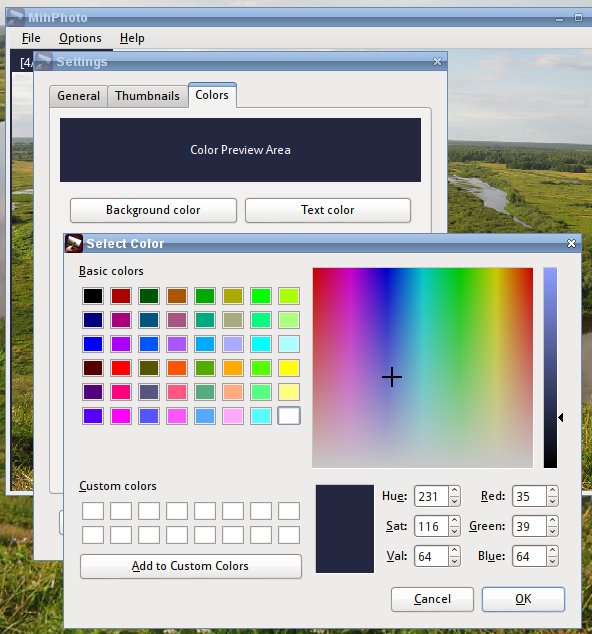Viewport: 592px width, 634px height.
Task: Click Add to Custom Colors
Action: coord(190,566)
